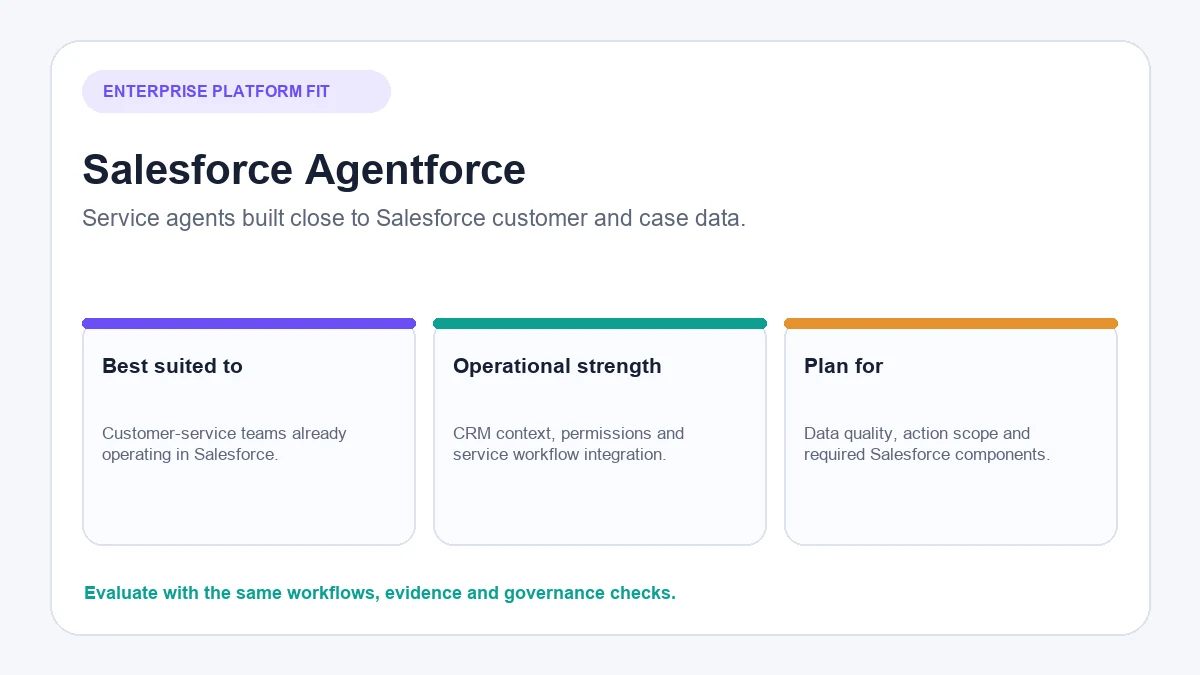Click the text about data quality and action scope
1200x675 pixels.
tap(927, 444)
